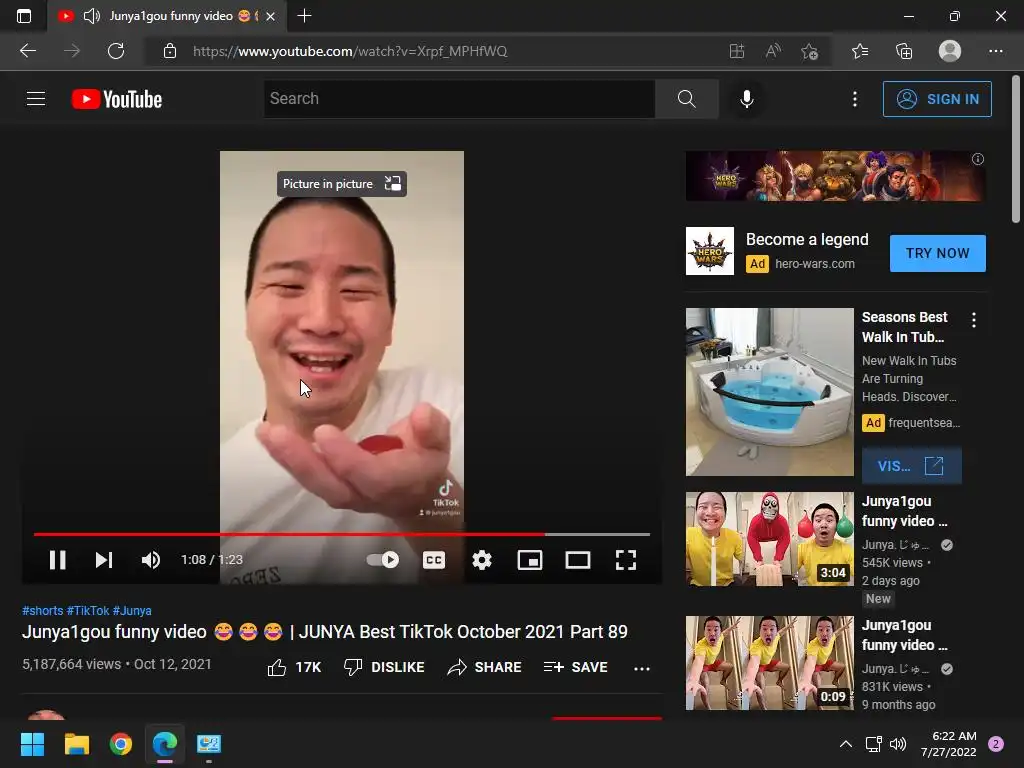Switch to theater mode
Viewport: 1024px width, 768px height.
578,560
